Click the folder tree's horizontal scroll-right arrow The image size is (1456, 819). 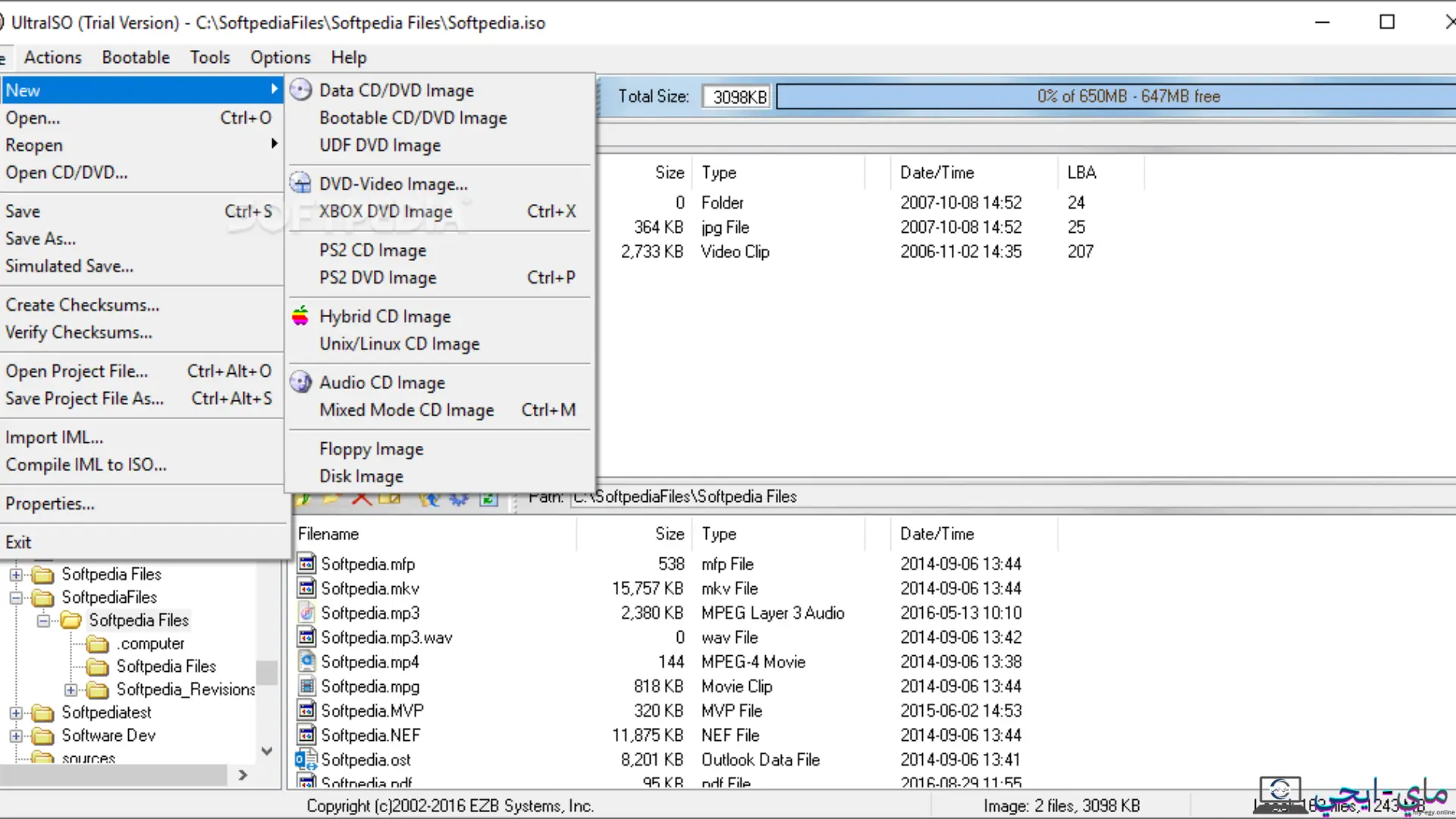tap(243, 774)
